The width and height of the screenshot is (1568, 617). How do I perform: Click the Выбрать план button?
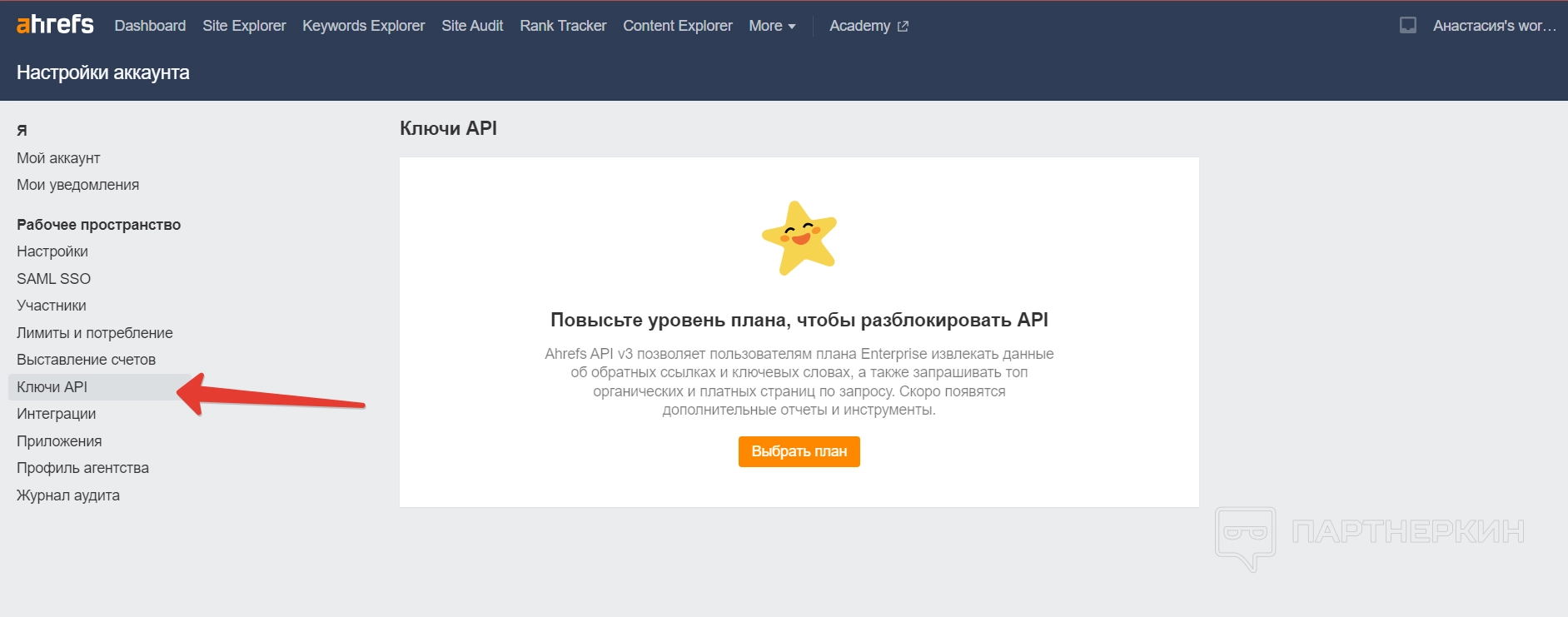tap(799, 451)
